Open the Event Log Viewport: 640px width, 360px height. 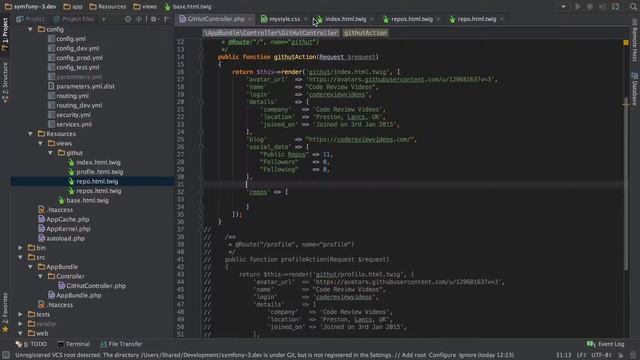coord(606,344)
